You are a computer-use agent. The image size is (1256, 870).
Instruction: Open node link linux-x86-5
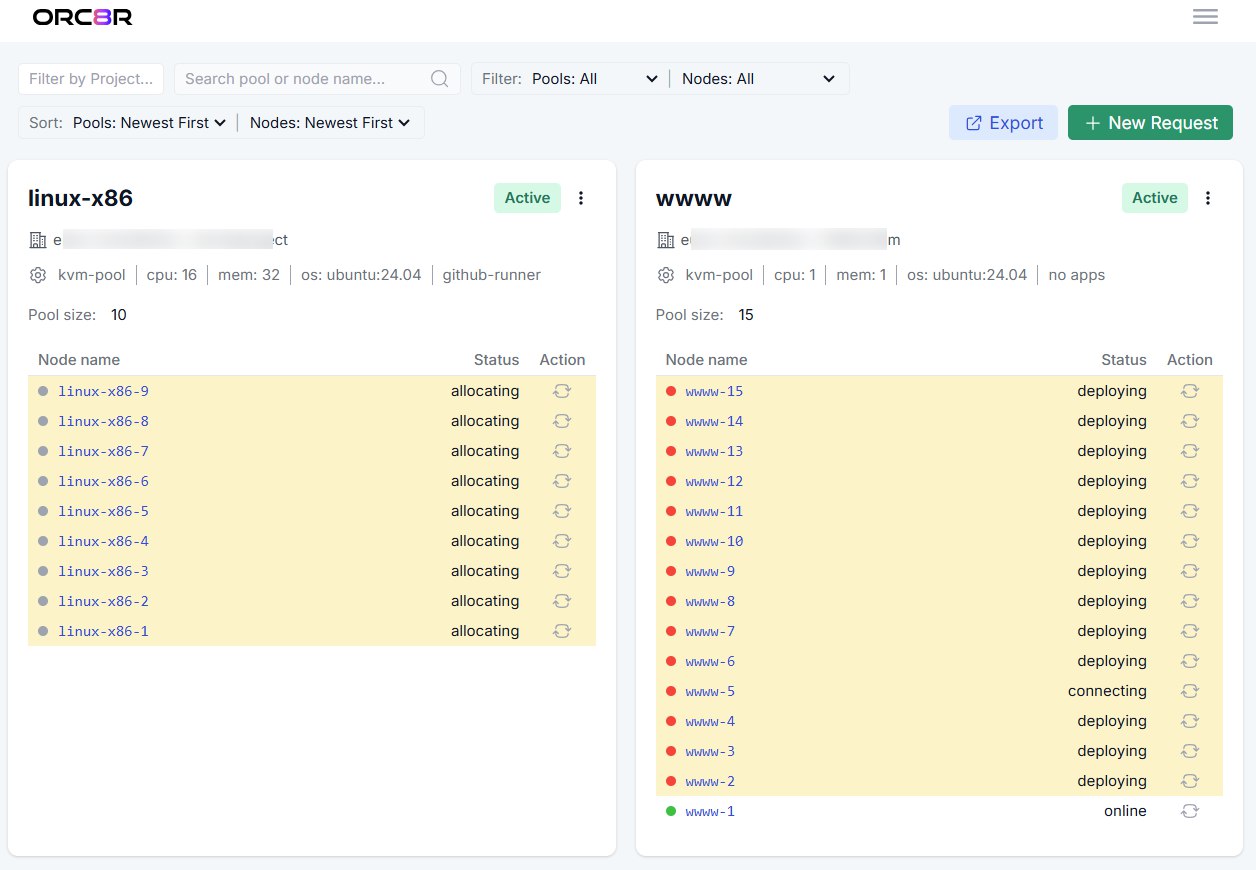(x=103, y=511)
